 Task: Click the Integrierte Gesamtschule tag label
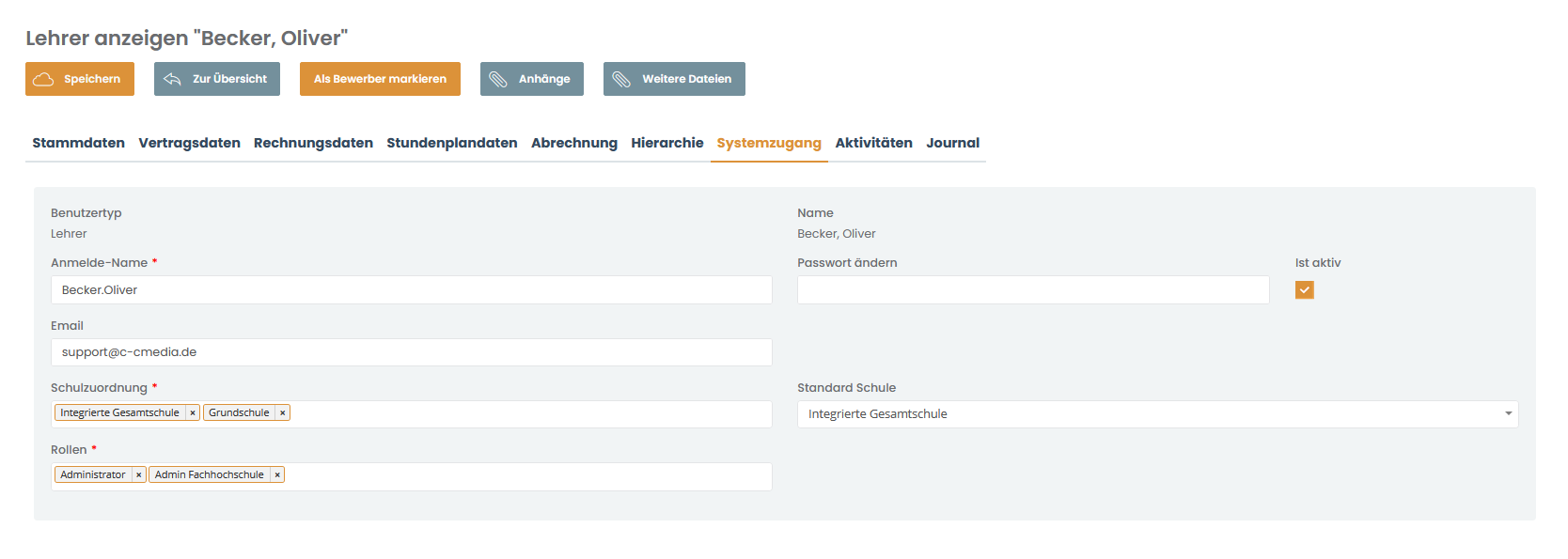pos(119,412)
